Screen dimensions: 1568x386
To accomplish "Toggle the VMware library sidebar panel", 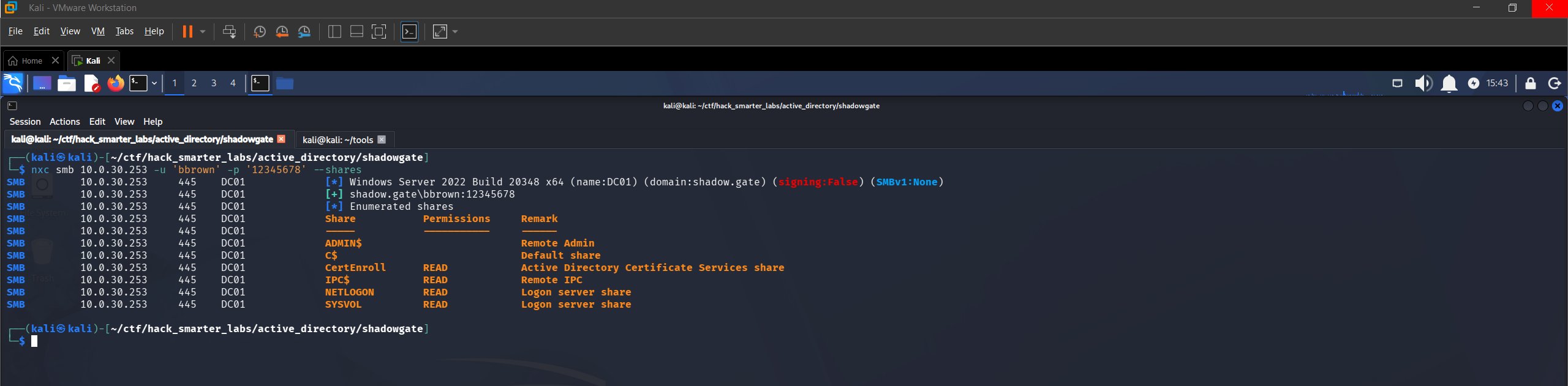I will 334,31.
